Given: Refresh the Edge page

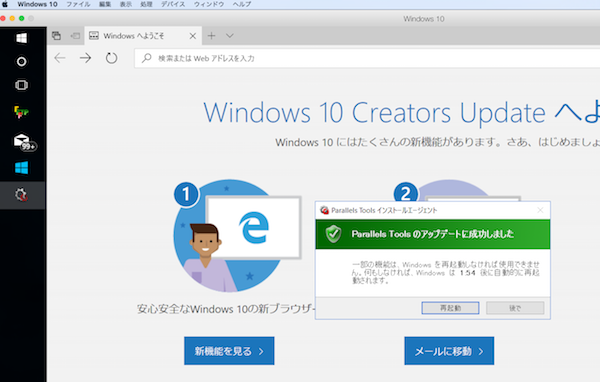Looking at the screenshot, I should 111,58.
